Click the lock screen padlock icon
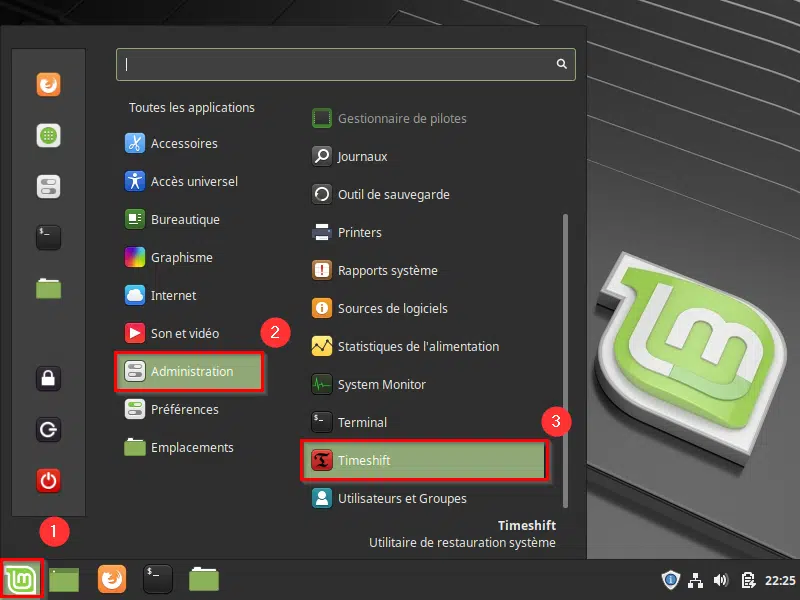 48,379
